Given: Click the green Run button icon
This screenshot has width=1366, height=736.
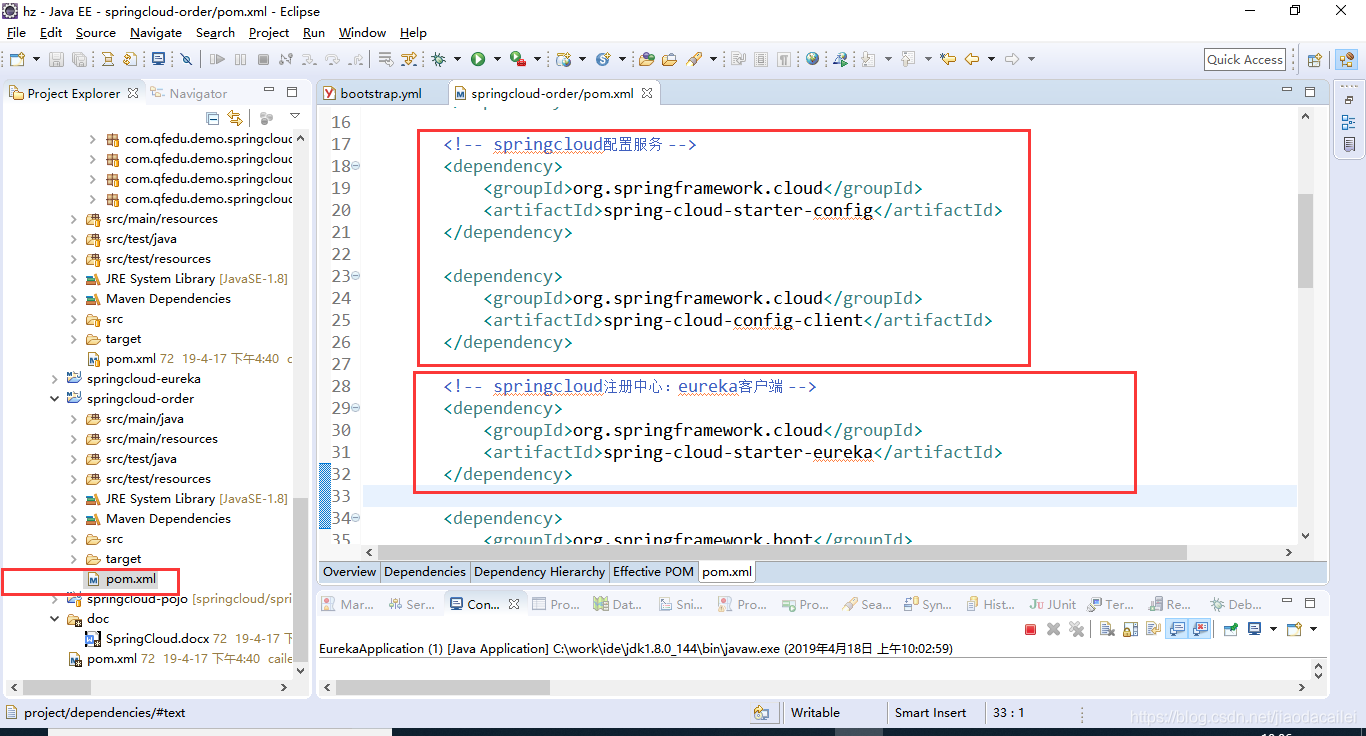Looking at the screenshot, I should click(x=478, y=59).
